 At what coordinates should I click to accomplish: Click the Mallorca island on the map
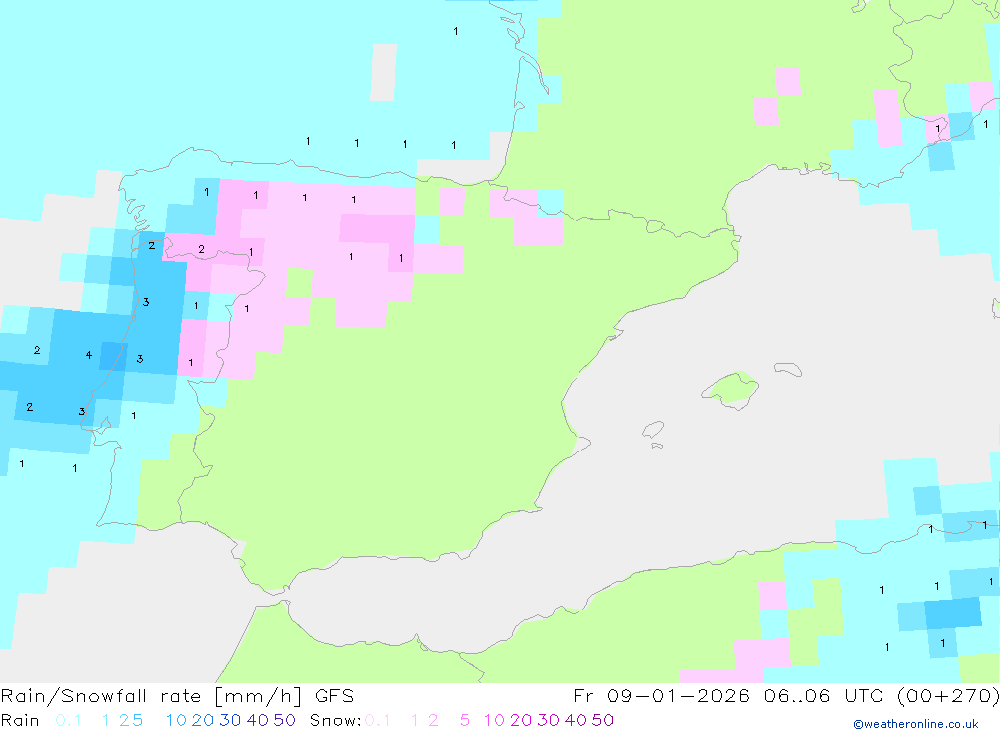point(731,389)
